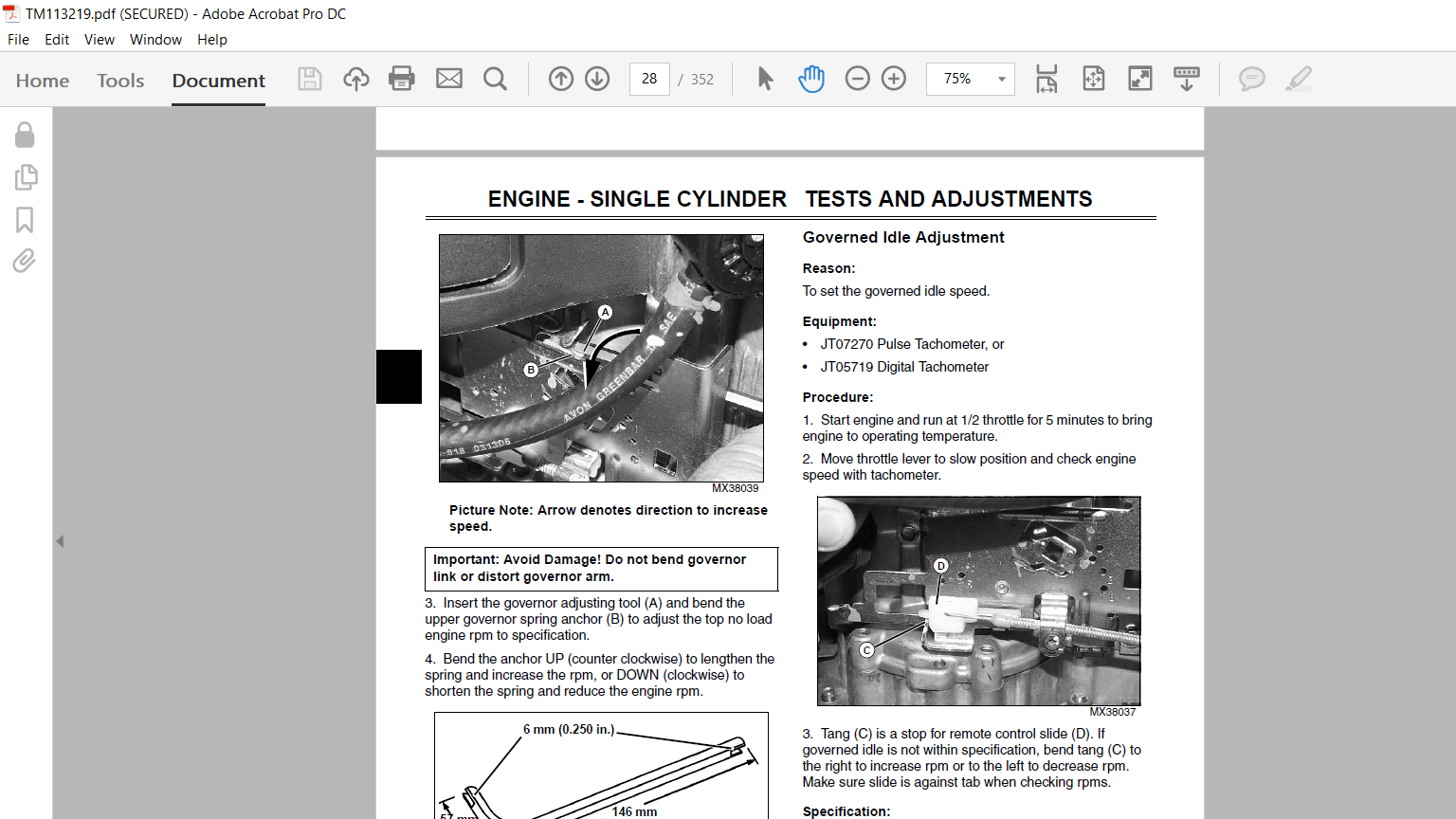Viewport: 1456px width, 819px height.
Task: Go to next page arrow
Action: tap(597, 79)
